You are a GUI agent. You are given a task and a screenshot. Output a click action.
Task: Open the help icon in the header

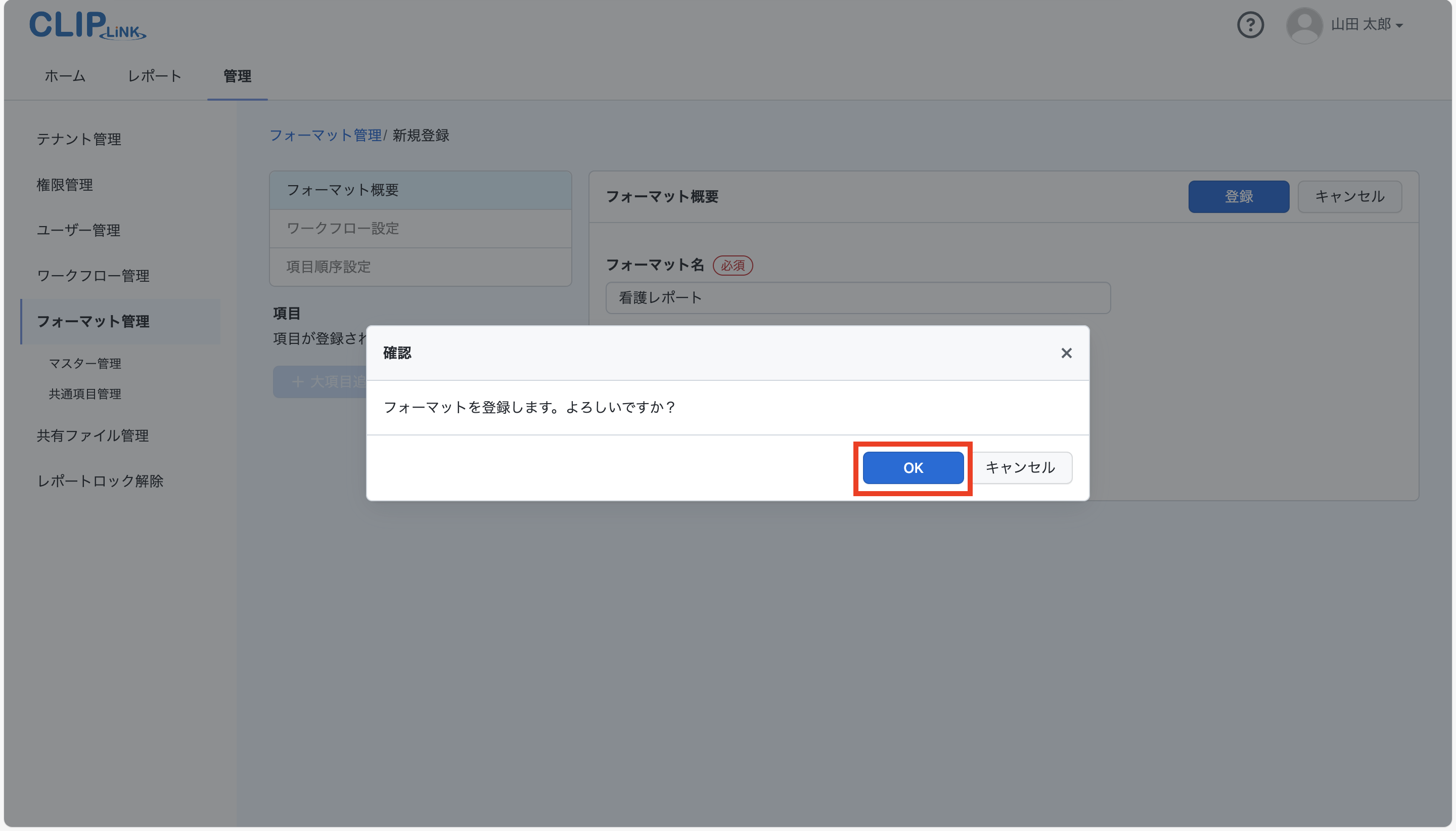point(1251,25)
